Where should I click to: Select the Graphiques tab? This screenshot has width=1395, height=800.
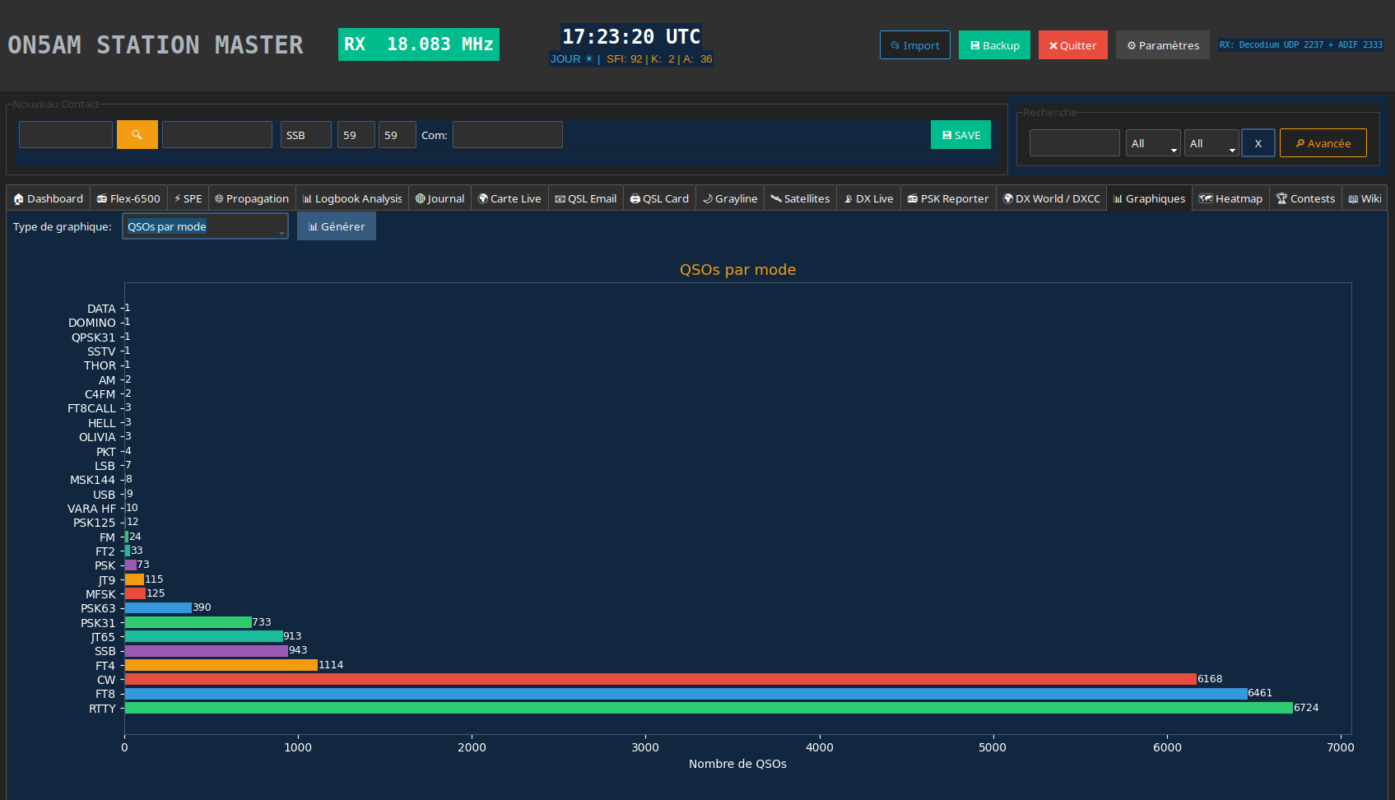tap(1149, 199)
